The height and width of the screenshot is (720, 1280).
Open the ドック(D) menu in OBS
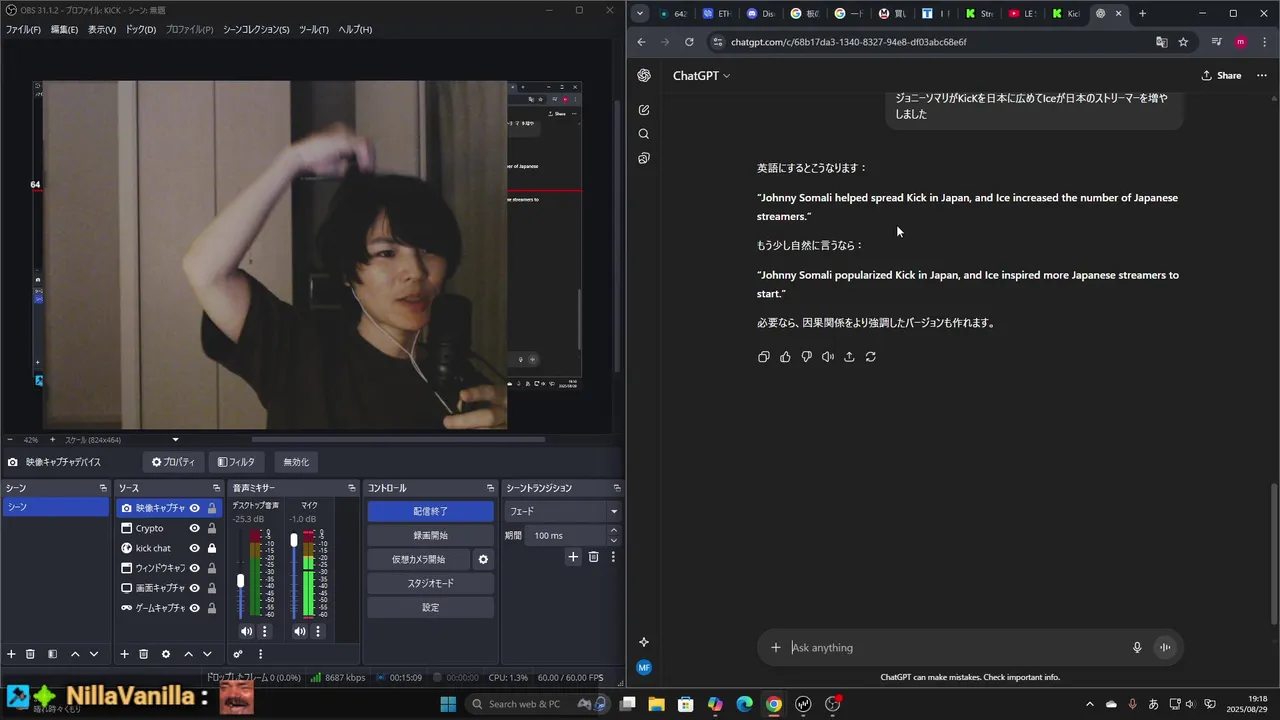[x=141, y=30]
